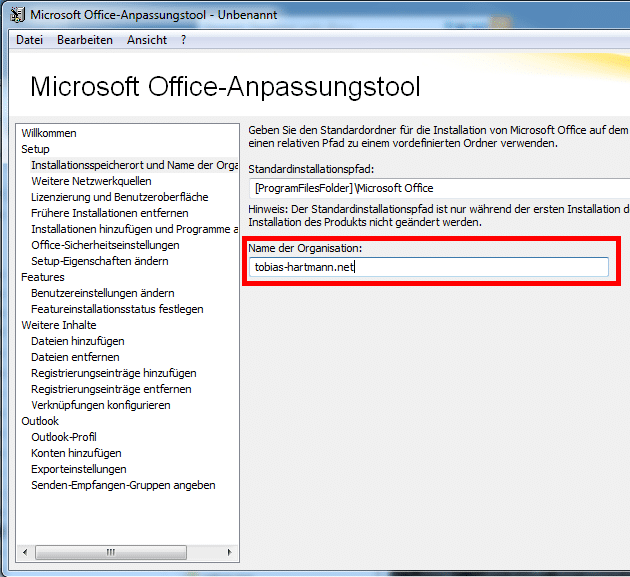
Task: Open Frühere Installationen entfernen page
Action: point(110,213)
